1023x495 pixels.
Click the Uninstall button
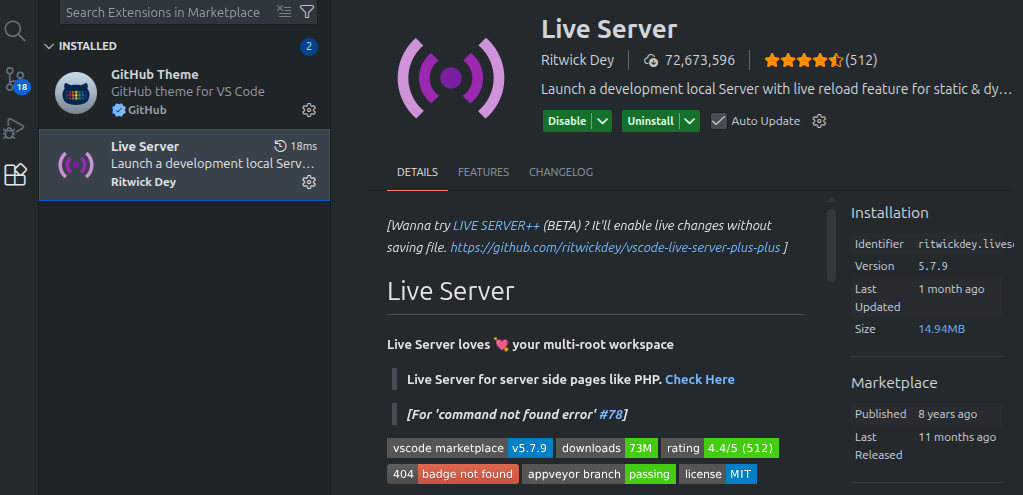point(650,121)
